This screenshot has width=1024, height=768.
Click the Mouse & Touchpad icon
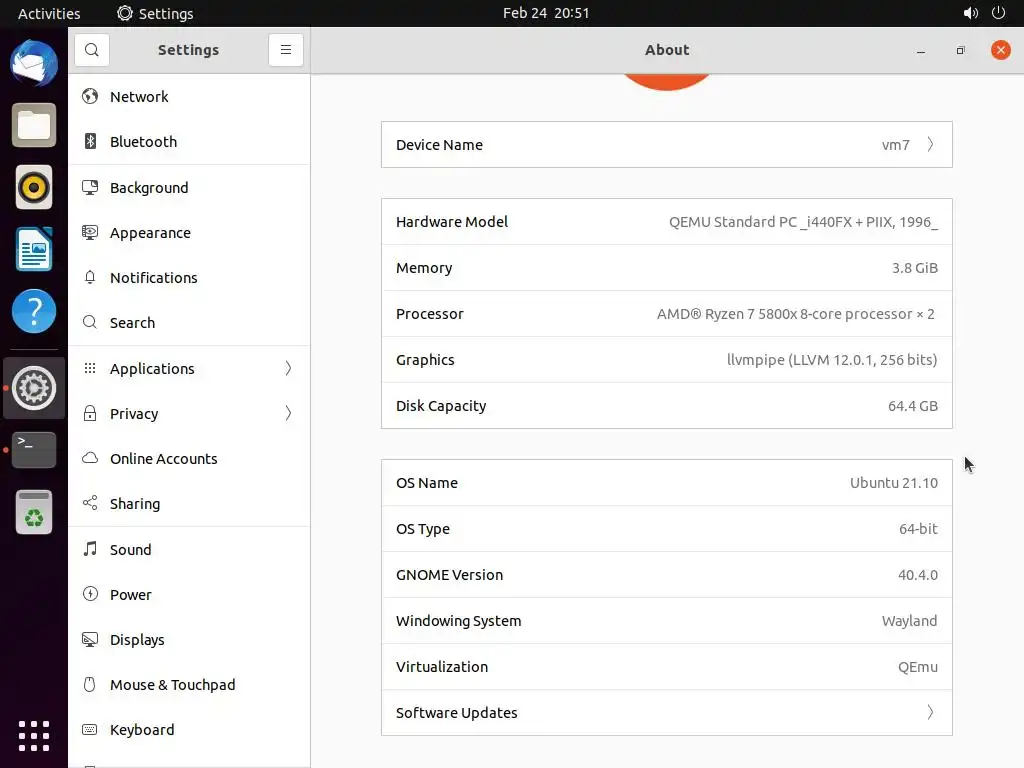point(90,684)
